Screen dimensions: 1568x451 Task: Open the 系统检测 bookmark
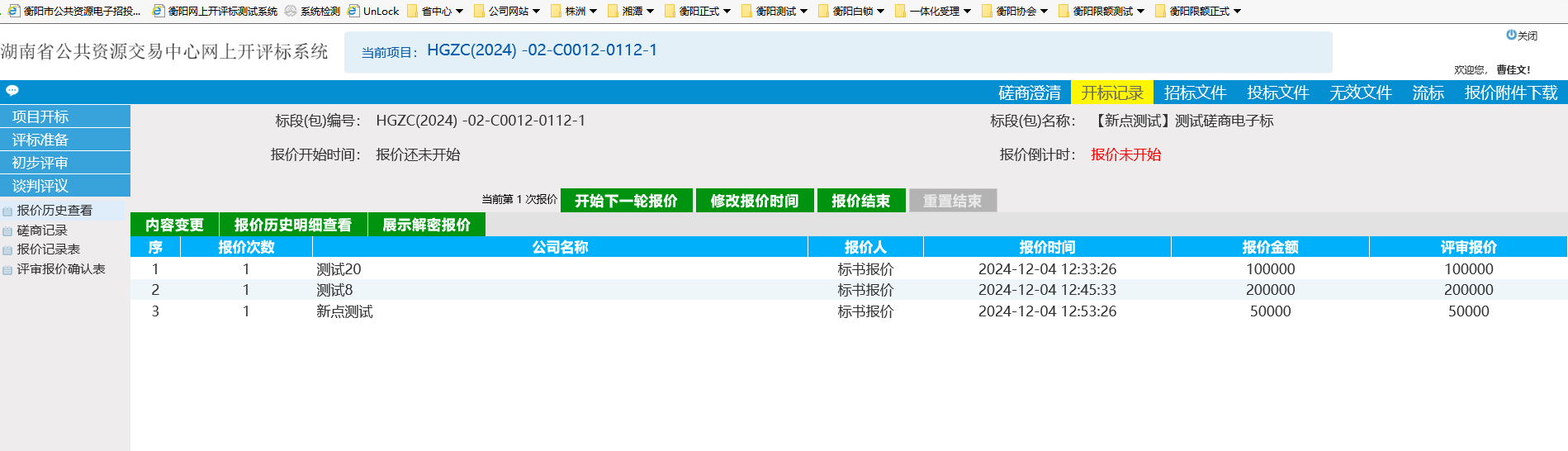[x=312, y=11]
